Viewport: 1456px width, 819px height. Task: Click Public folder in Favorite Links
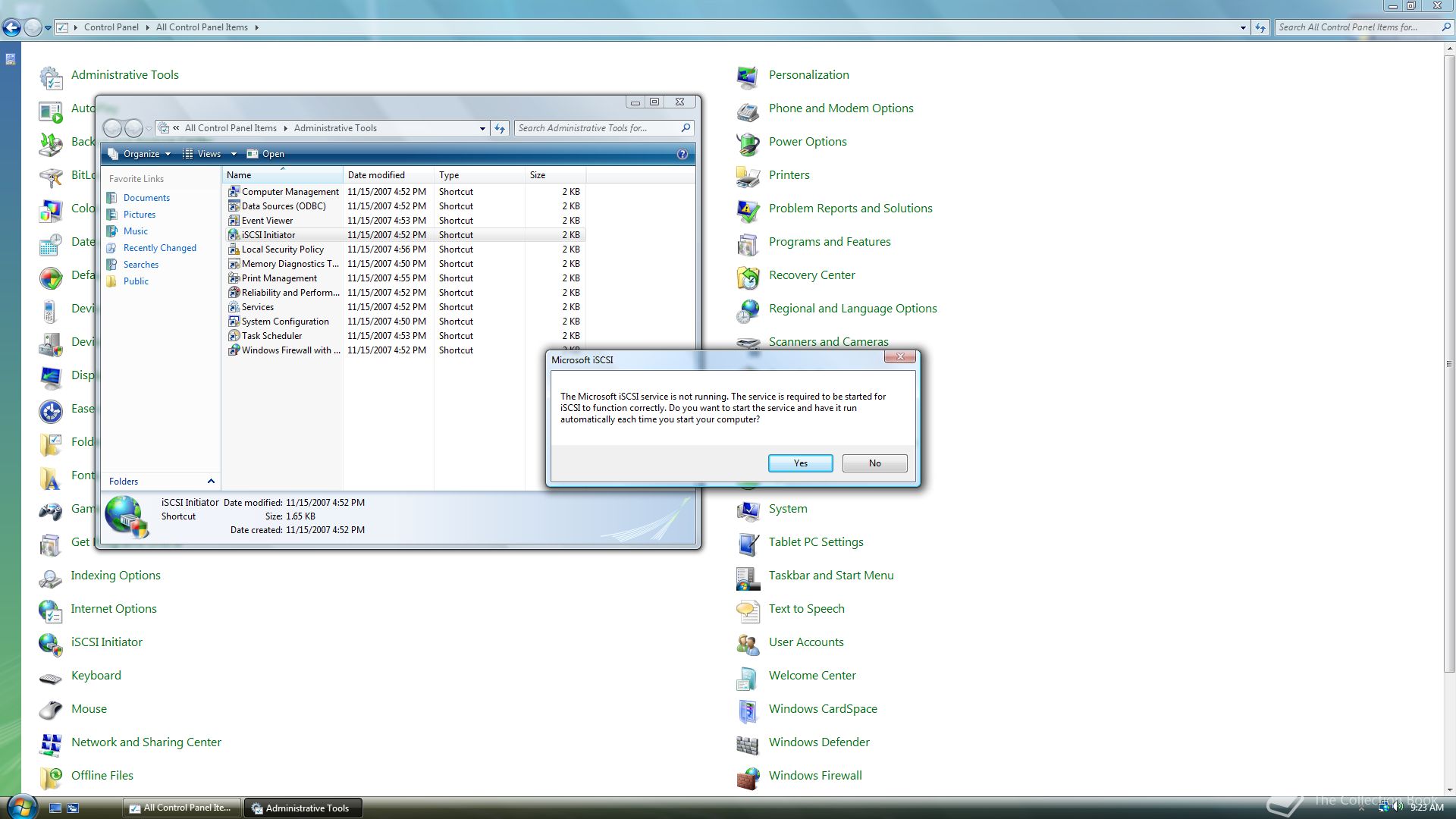pos(136,281)
